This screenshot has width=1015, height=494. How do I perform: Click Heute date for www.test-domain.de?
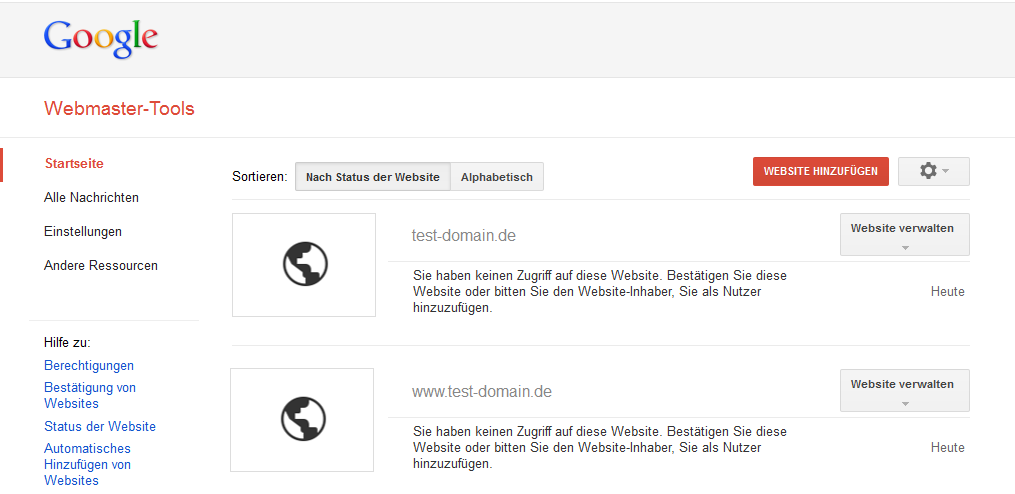tap(948, 447)
